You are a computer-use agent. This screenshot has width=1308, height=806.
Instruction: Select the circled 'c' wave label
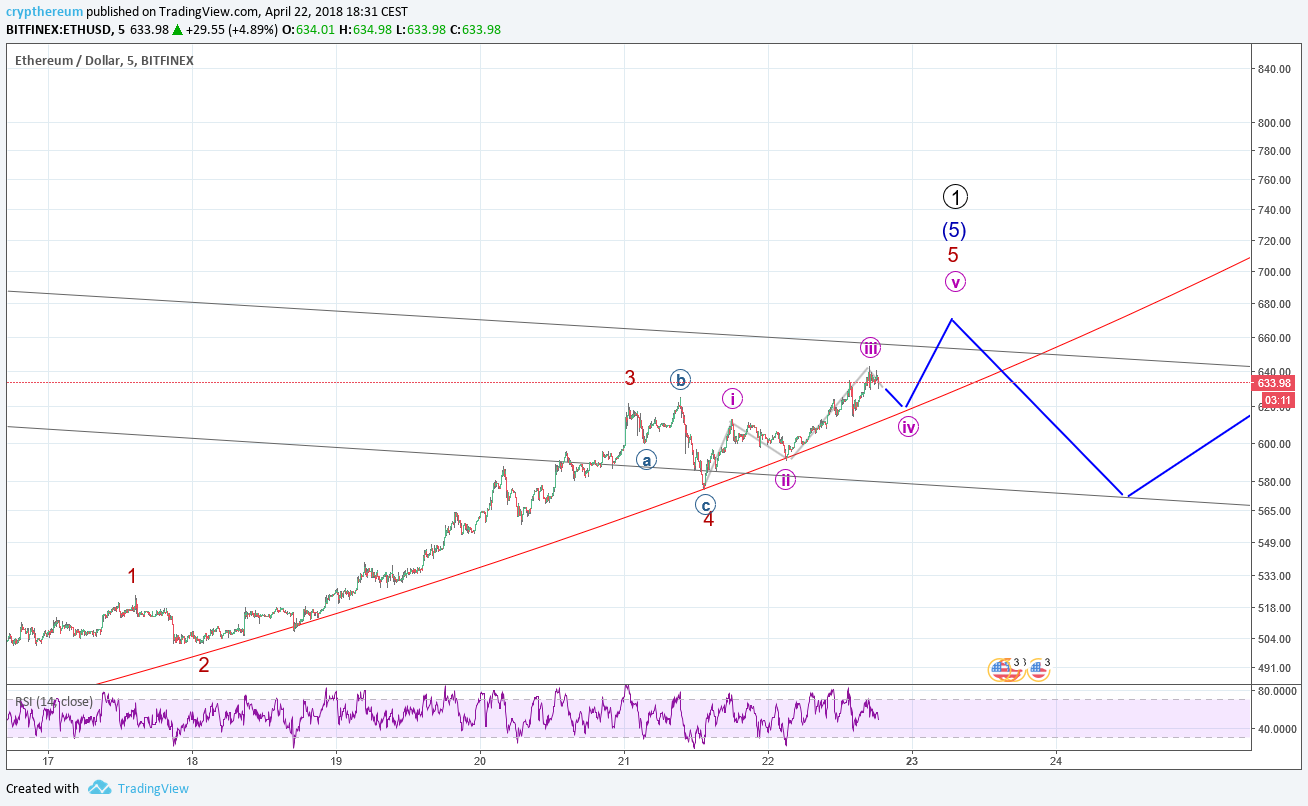click(x=705, y=504)
